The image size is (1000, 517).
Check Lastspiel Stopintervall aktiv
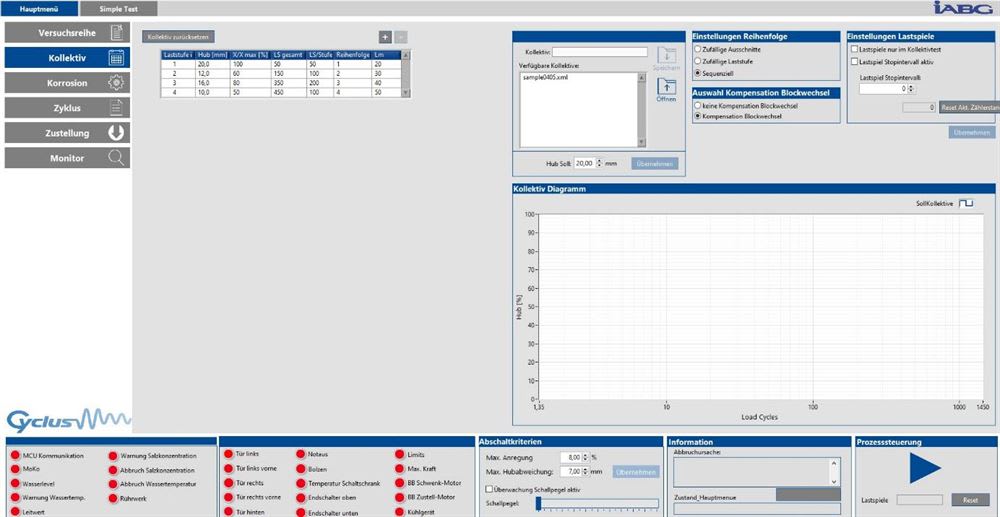click(855, 62)
